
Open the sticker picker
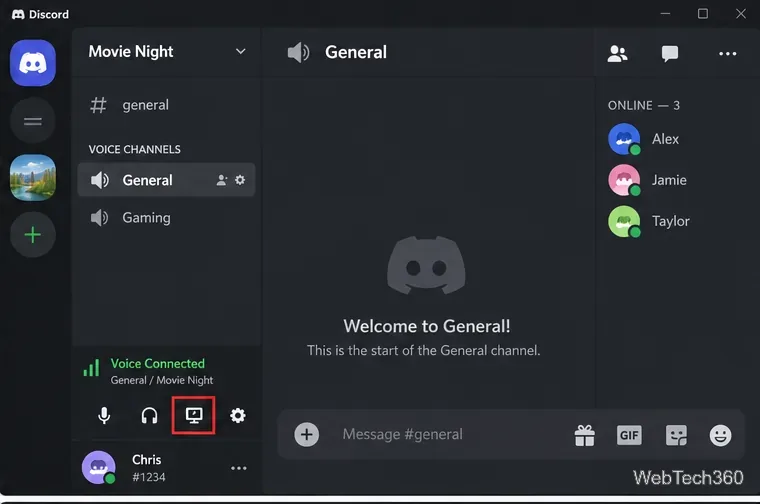[676, 435]
